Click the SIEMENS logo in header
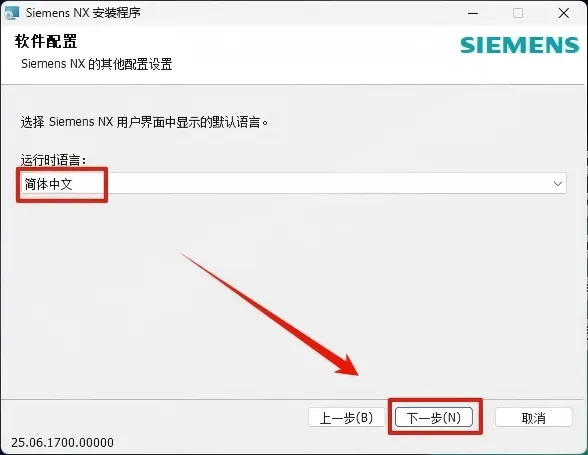588x455 pixels. [x=520, y=45]
